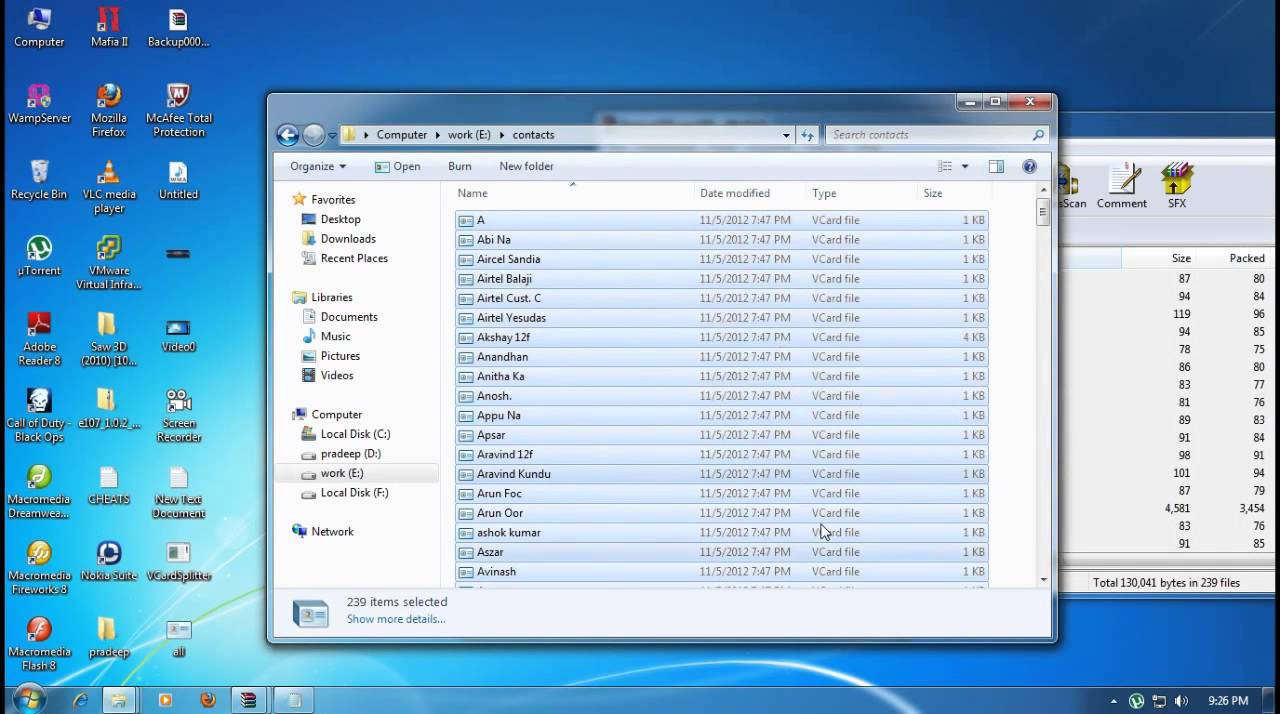Screen dimensions: 1280x714
Task: Launch the Adobe Reader 8 desktop icon
Action: pos(39,339)
